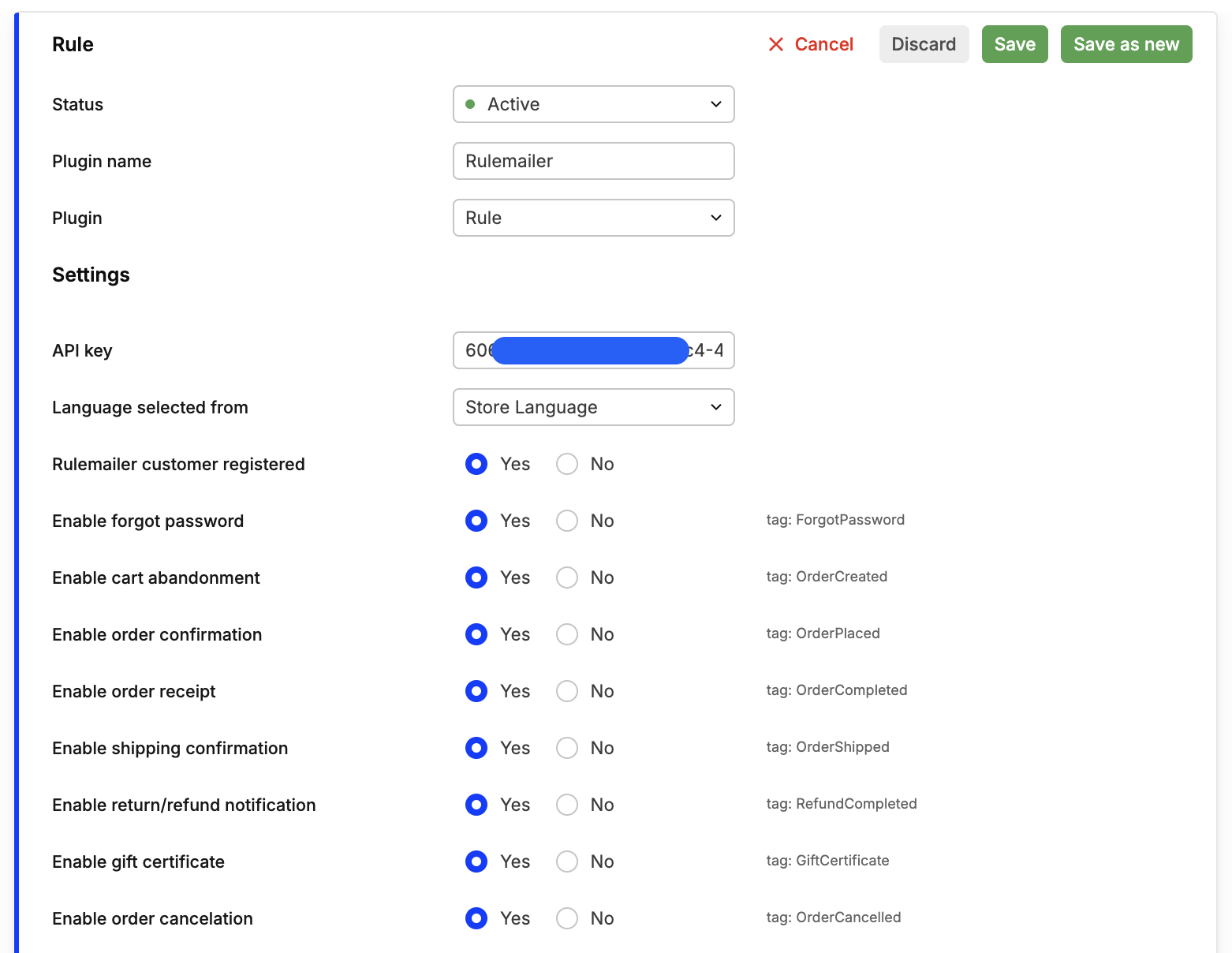Open the Status dropdown showing Active
1232x953 pixels.
[x=593, y=104]
